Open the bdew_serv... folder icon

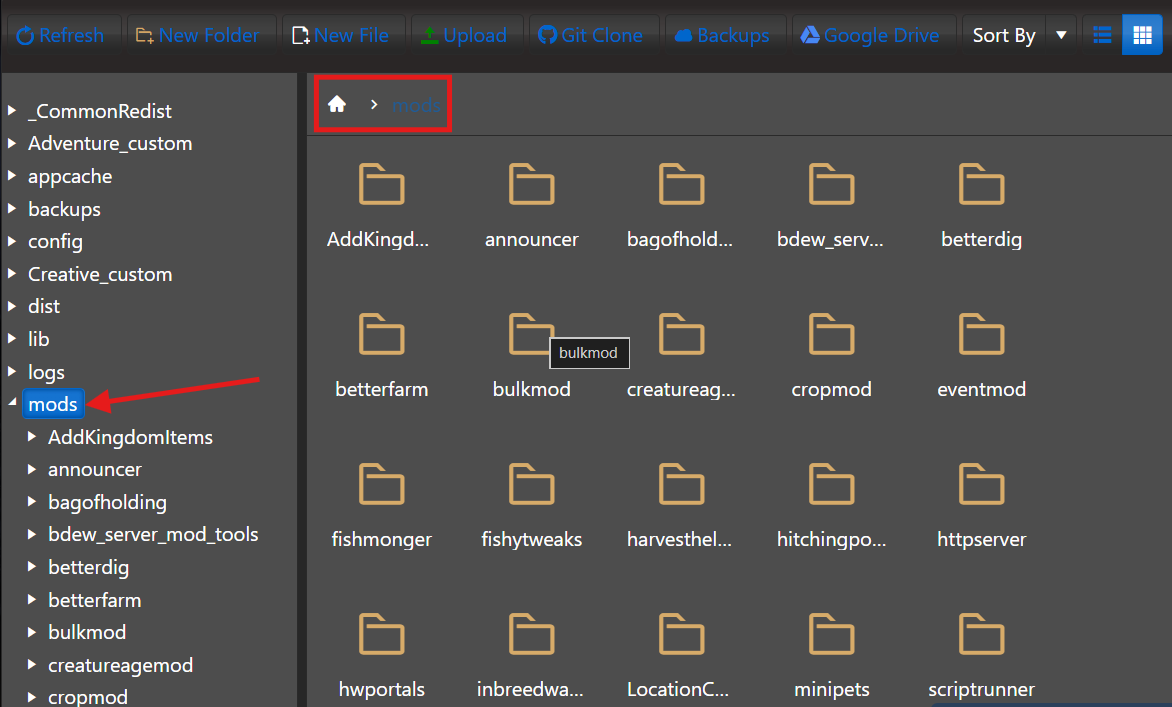click(x=831, y=184)
